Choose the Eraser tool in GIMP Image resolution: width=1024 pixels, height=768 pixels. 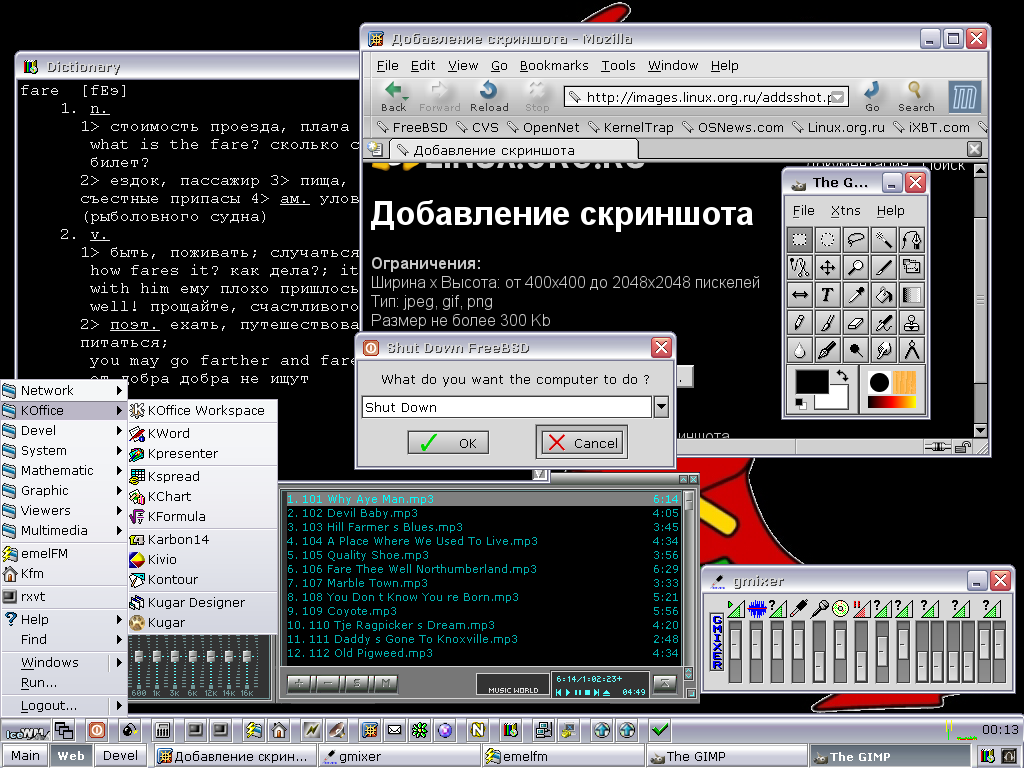(x=855, y=323)
